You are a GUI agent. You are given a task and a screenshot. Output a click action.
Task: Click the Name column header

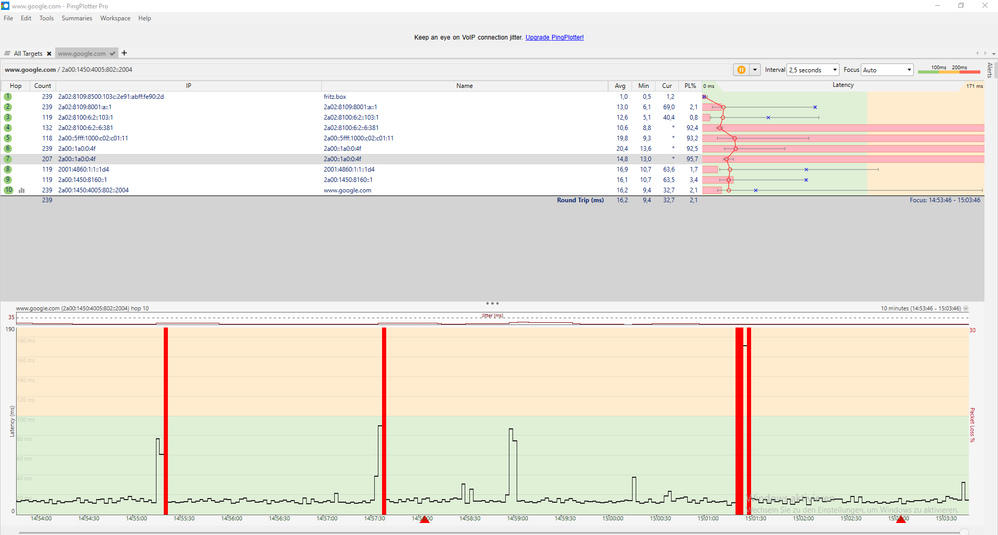[465, 86]
